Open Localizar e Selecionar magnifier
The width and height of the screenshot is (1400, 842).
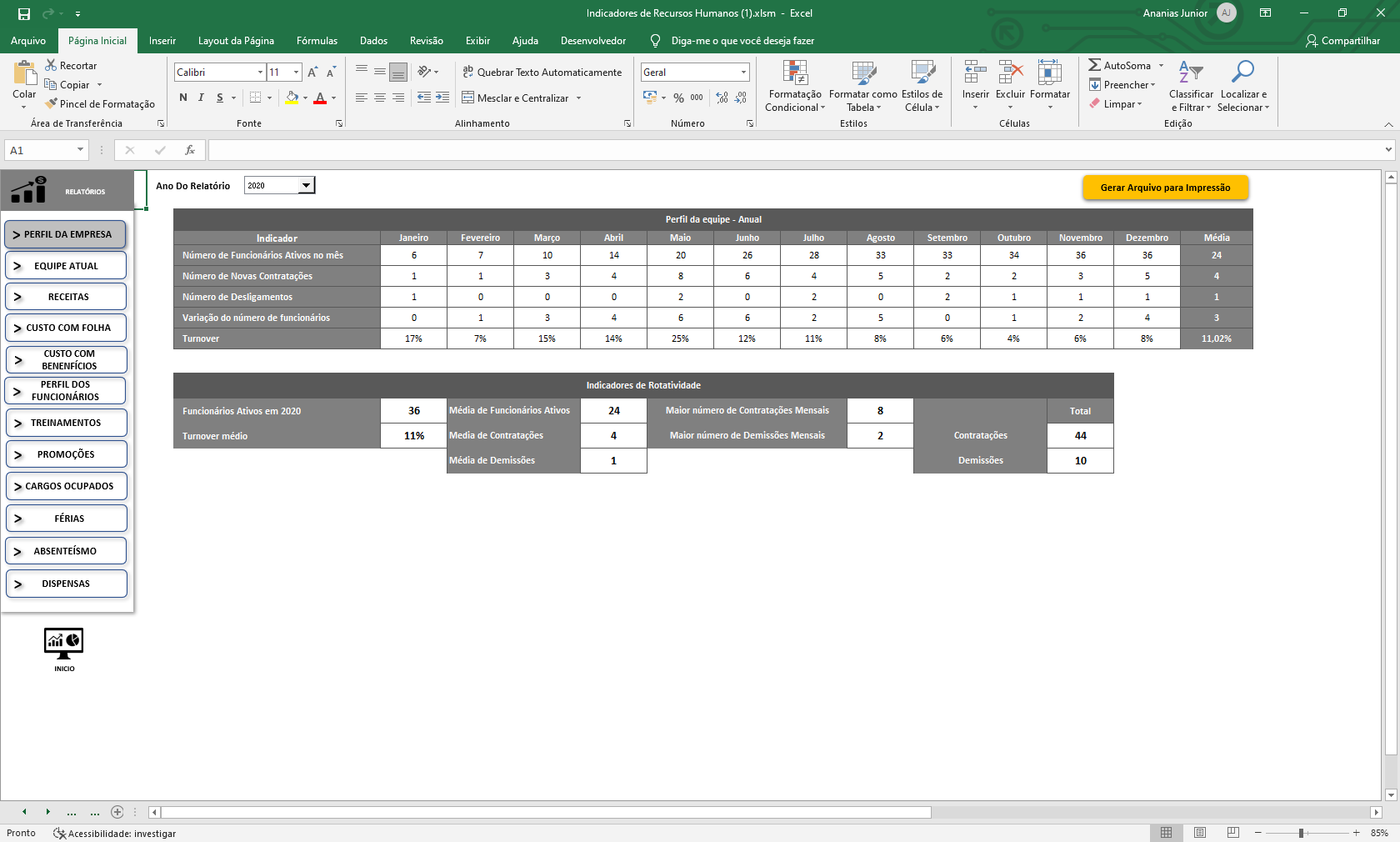point(1242,73)
